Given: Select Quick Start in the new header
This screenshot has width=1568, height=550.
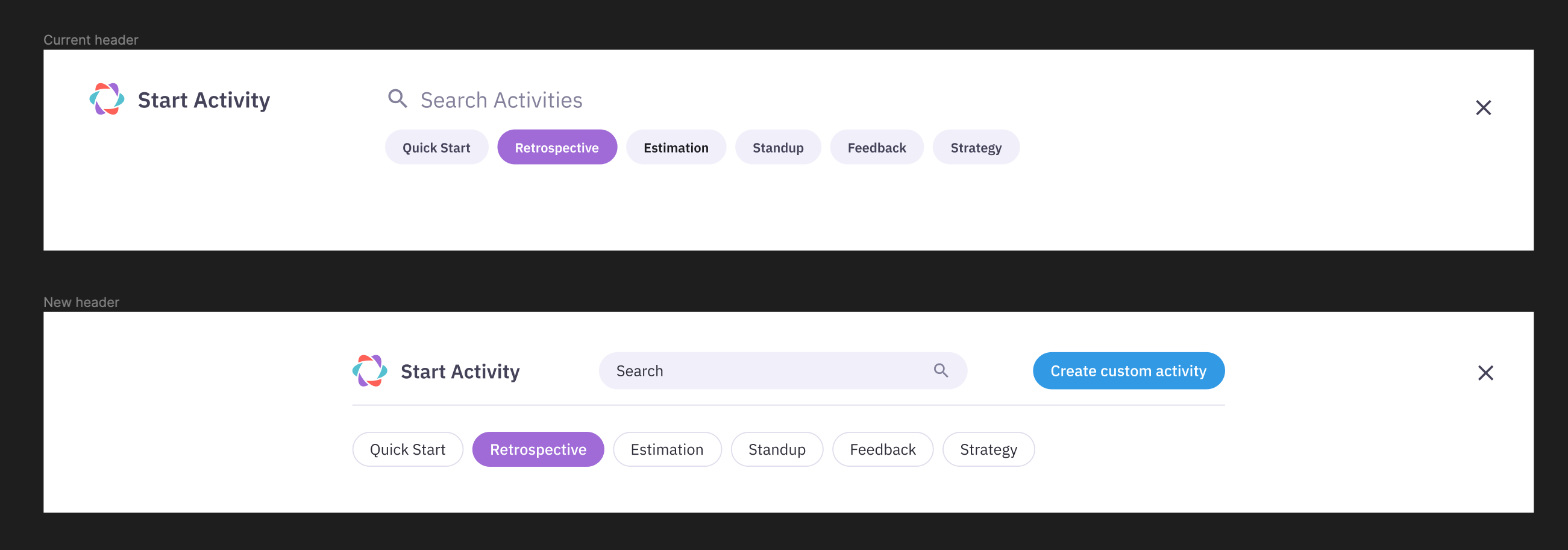Looking at the screenshot, I should point(407,449).
